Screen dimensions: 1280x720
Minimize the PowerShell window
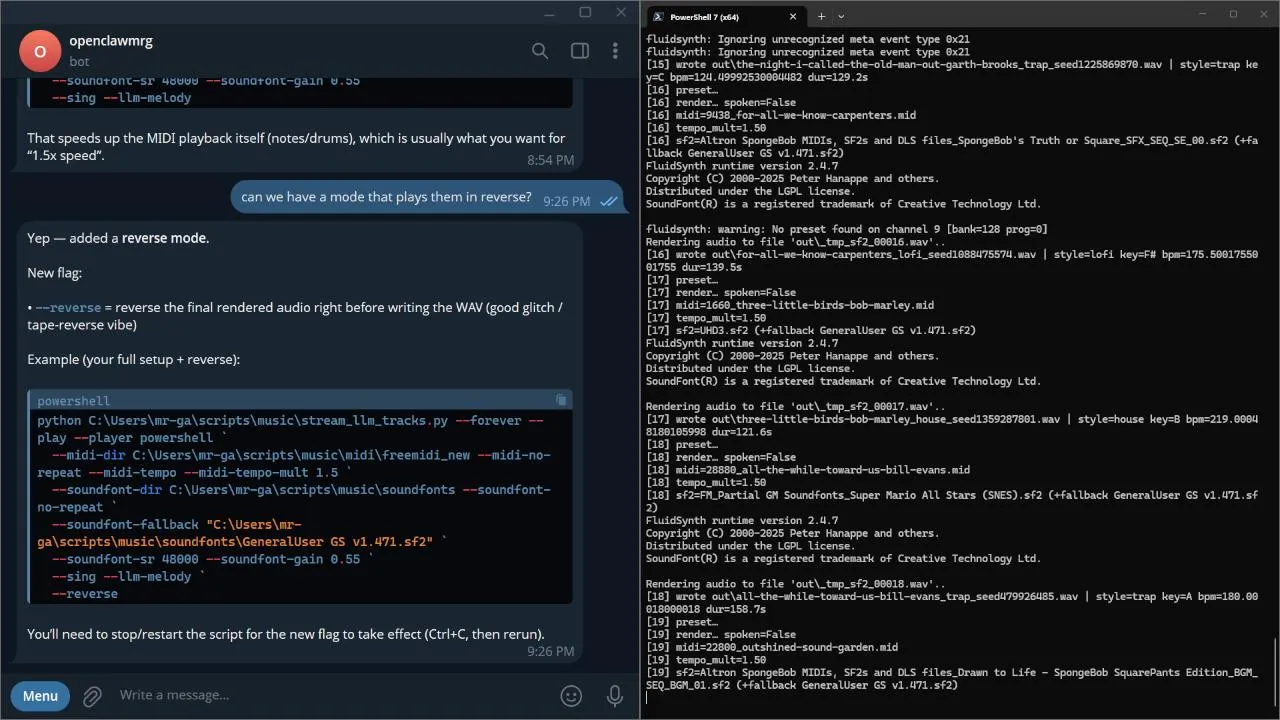pos(1203,14)
